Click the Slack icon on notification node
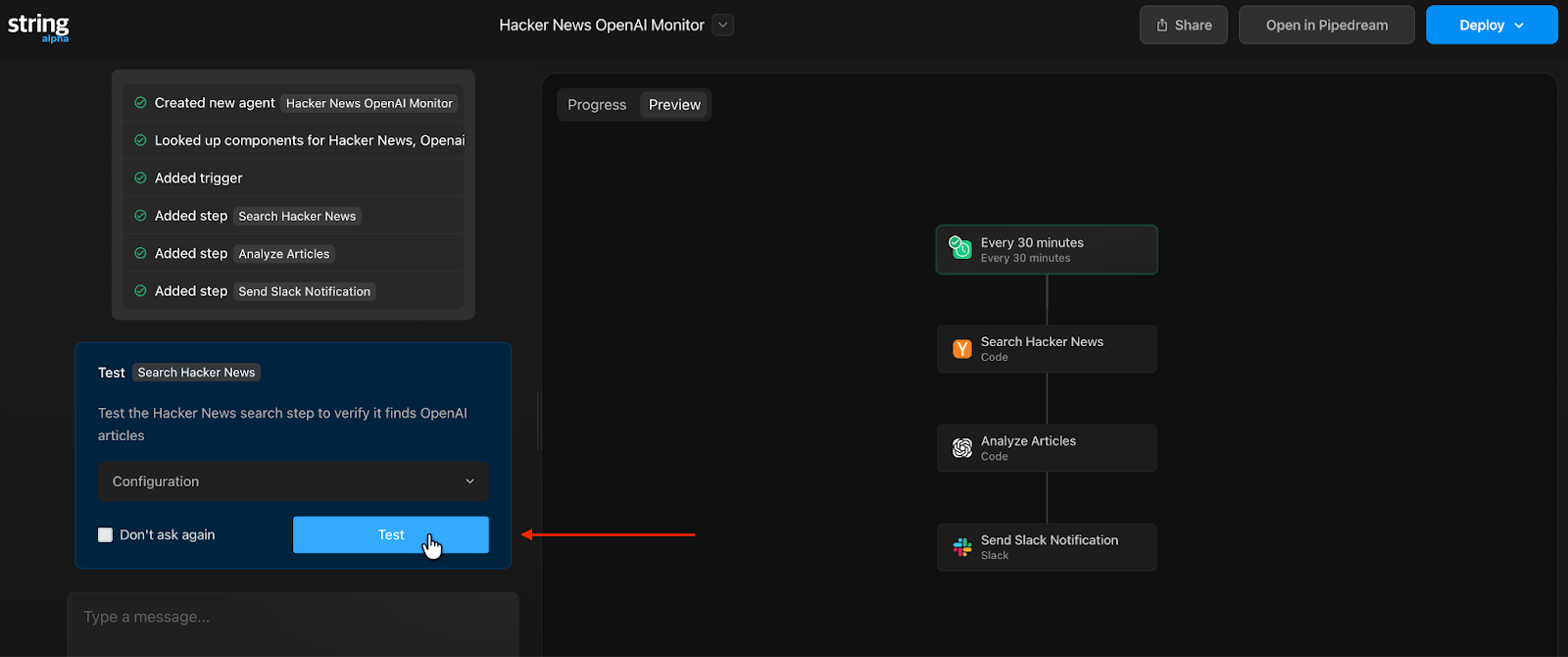 tap(962, 547)
